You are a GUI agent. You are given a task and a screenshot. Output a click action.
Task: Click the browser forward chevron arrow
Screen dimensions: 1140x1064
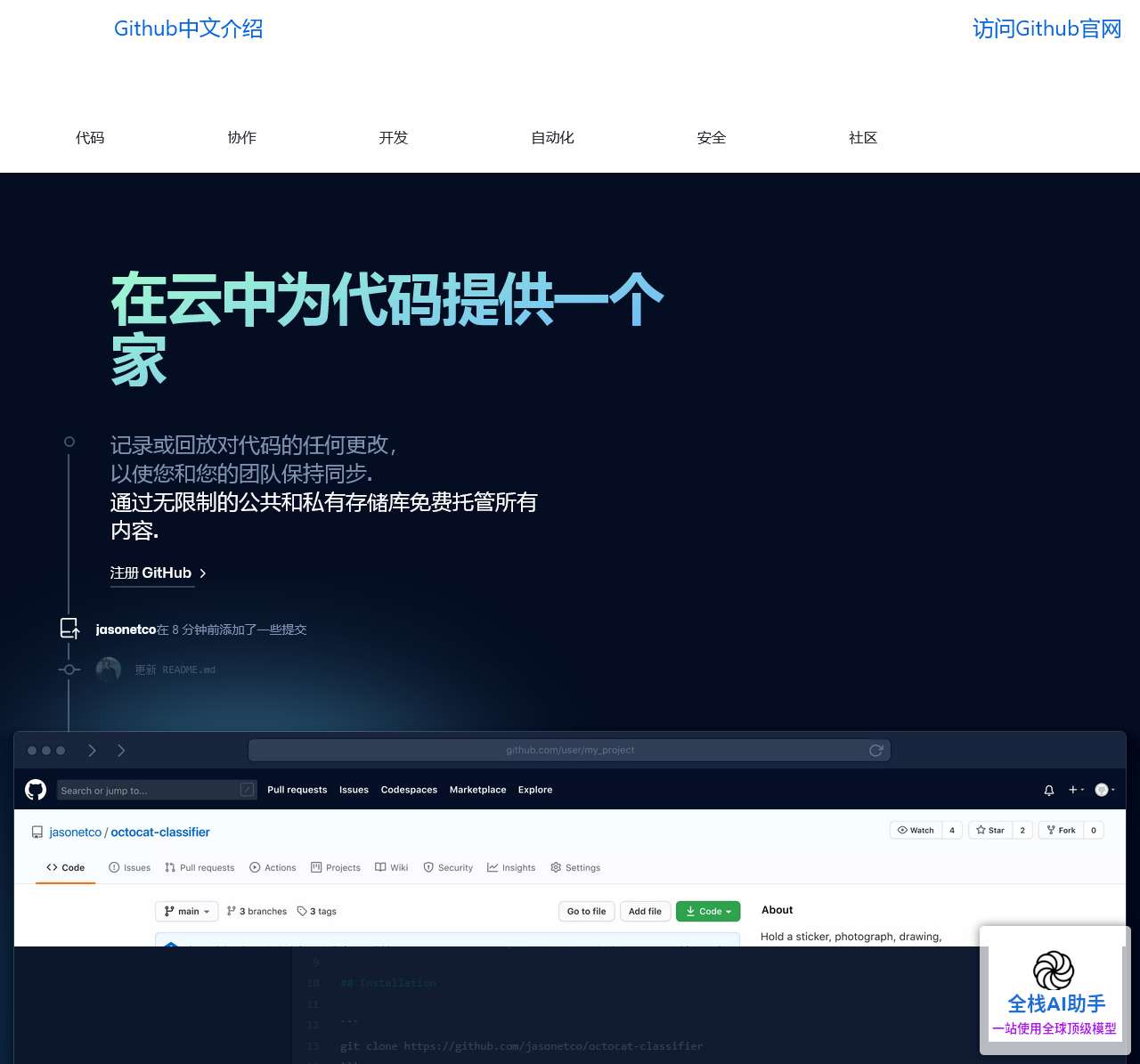click(x=121, y=751)
